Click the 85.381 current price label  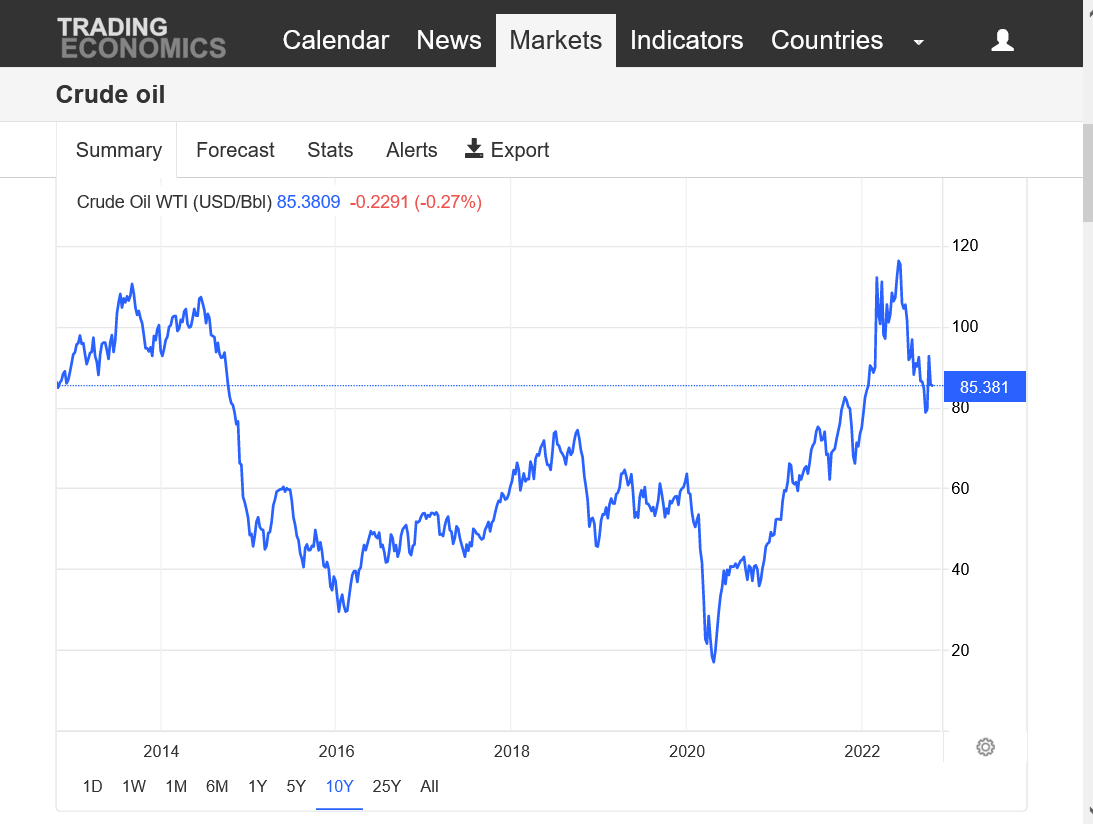coord(984,387)
